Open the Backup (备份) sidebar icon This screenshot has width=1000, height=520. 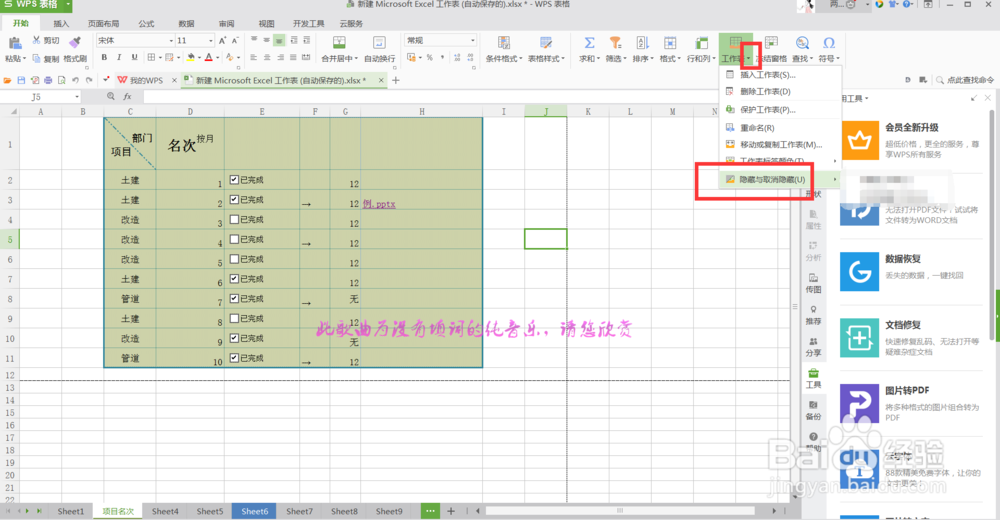tap(813, 410)
